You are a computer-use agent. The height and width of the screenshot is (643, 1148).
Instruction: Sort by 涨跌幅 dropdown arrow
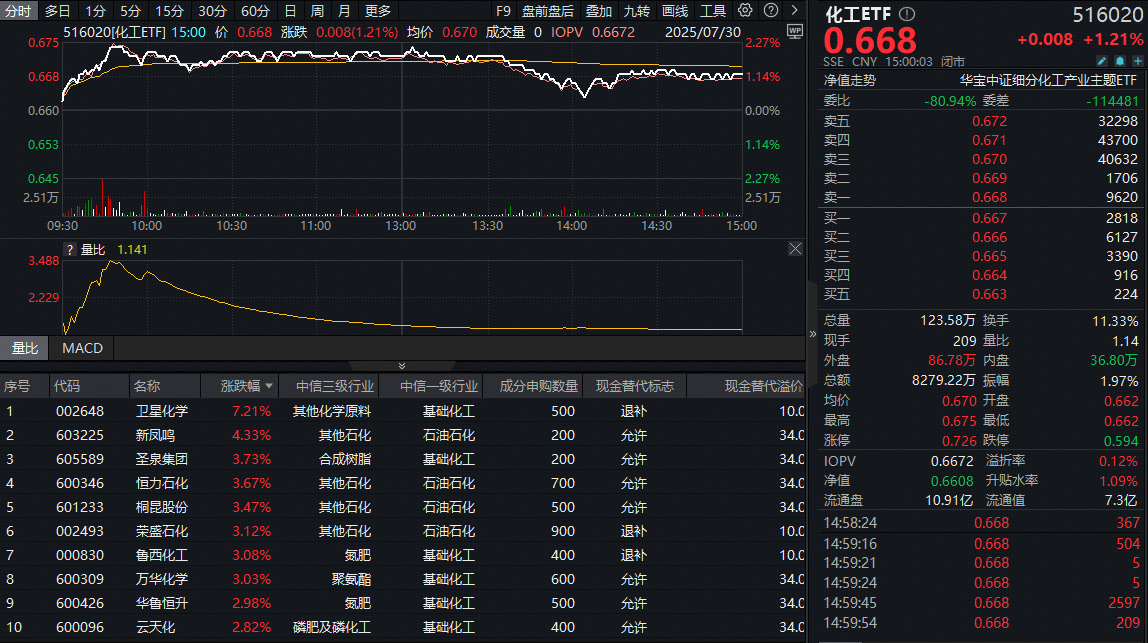[269, 386]
